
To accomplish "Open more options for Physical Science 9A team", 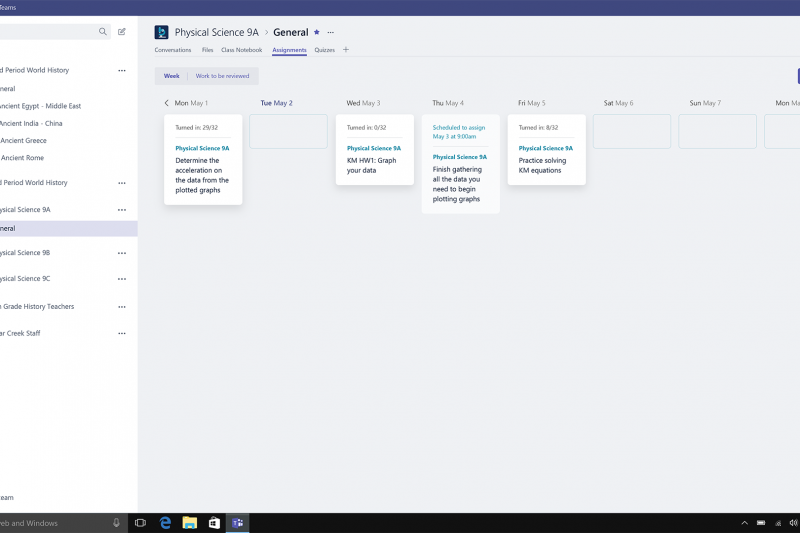I will click(122, 210).
